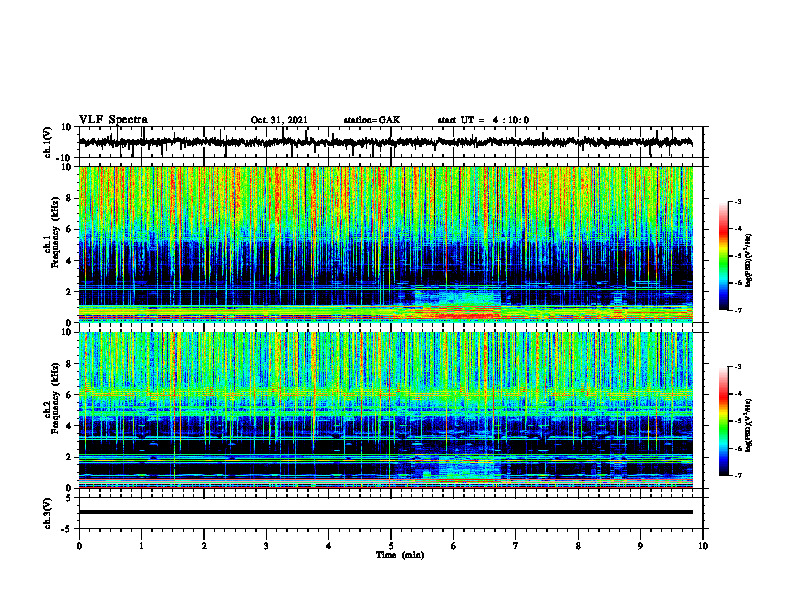Click the date "Oct 31, 2021"
This screenshot has width=792, height=612.
click(279, 120)
